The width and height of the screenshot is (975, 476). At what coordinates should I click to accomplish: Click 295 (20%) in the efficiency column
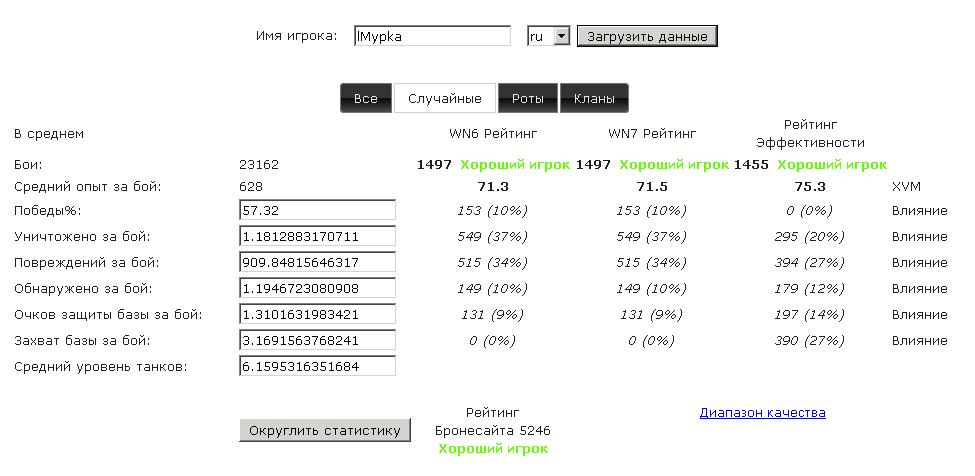coord(810,237)
